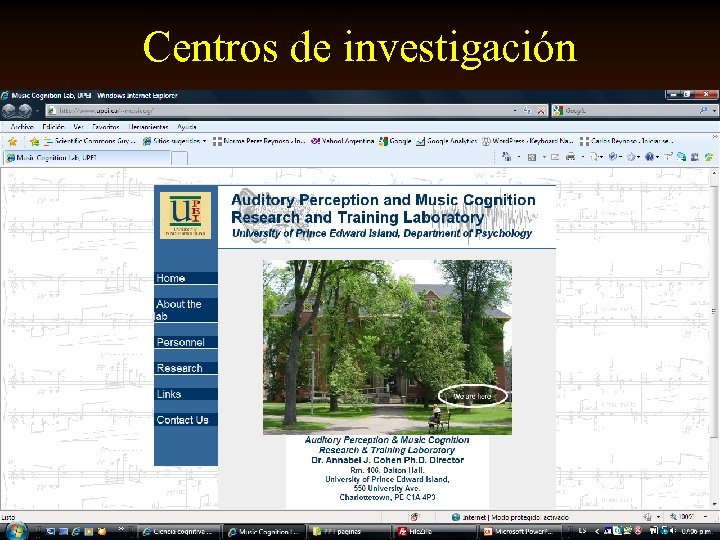This screenshot has height=540, width=720.
Task: Open the Personnel sidebar link
Action: (x=186, y=342)
